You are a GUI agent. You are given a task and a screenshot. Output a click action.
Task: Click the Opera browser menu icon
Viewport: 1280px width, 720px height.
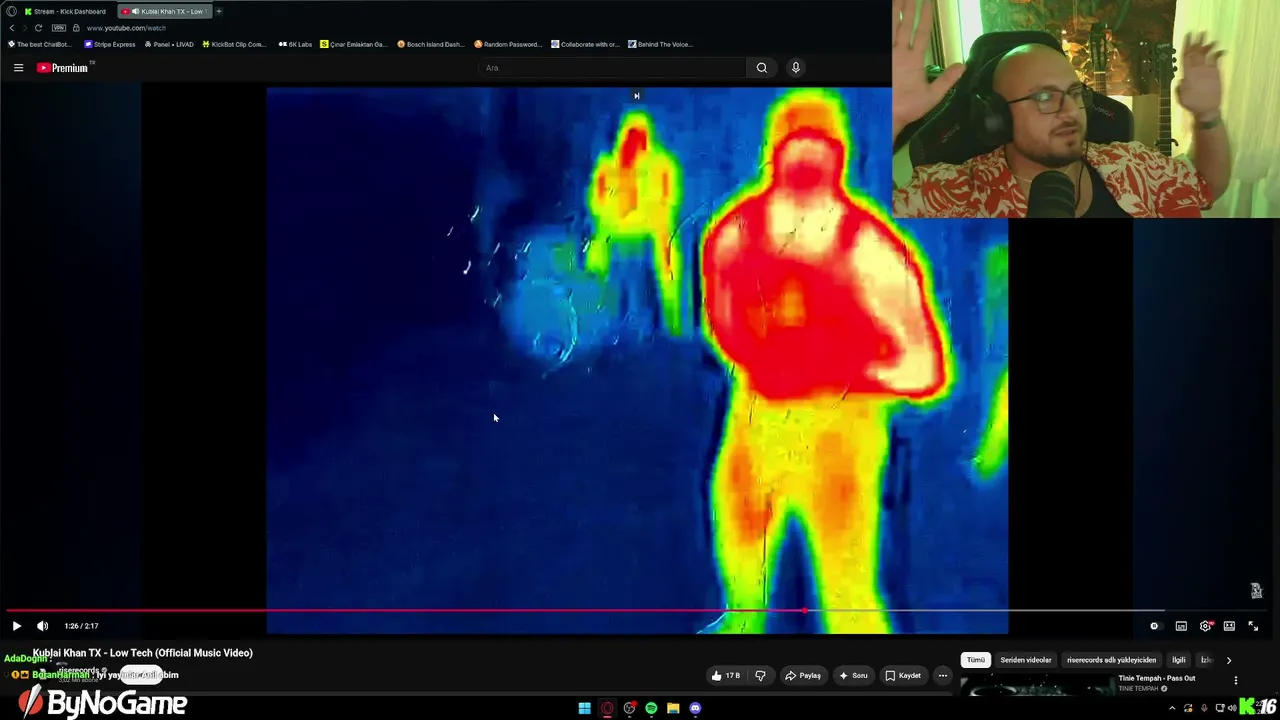pos(11,11)
